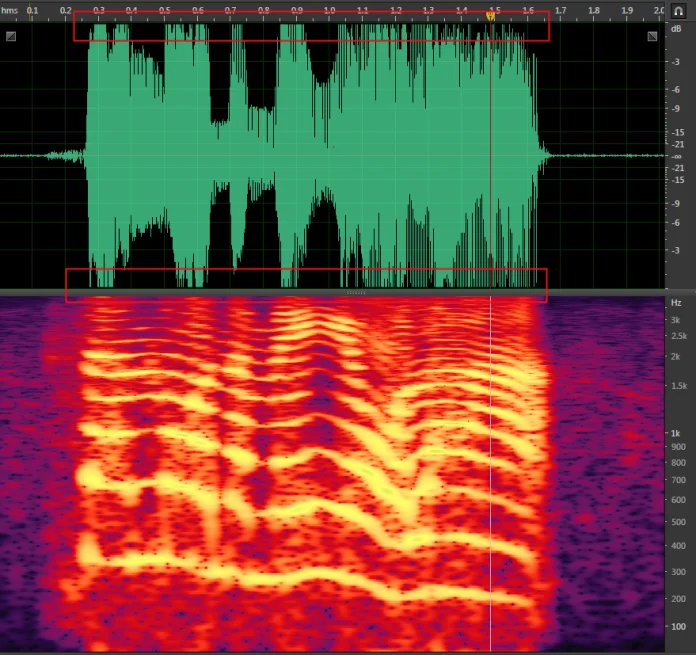This screenshot has height=655, width=696.
Task: Click the 700 Hz scale label
Action: point(678,480)
